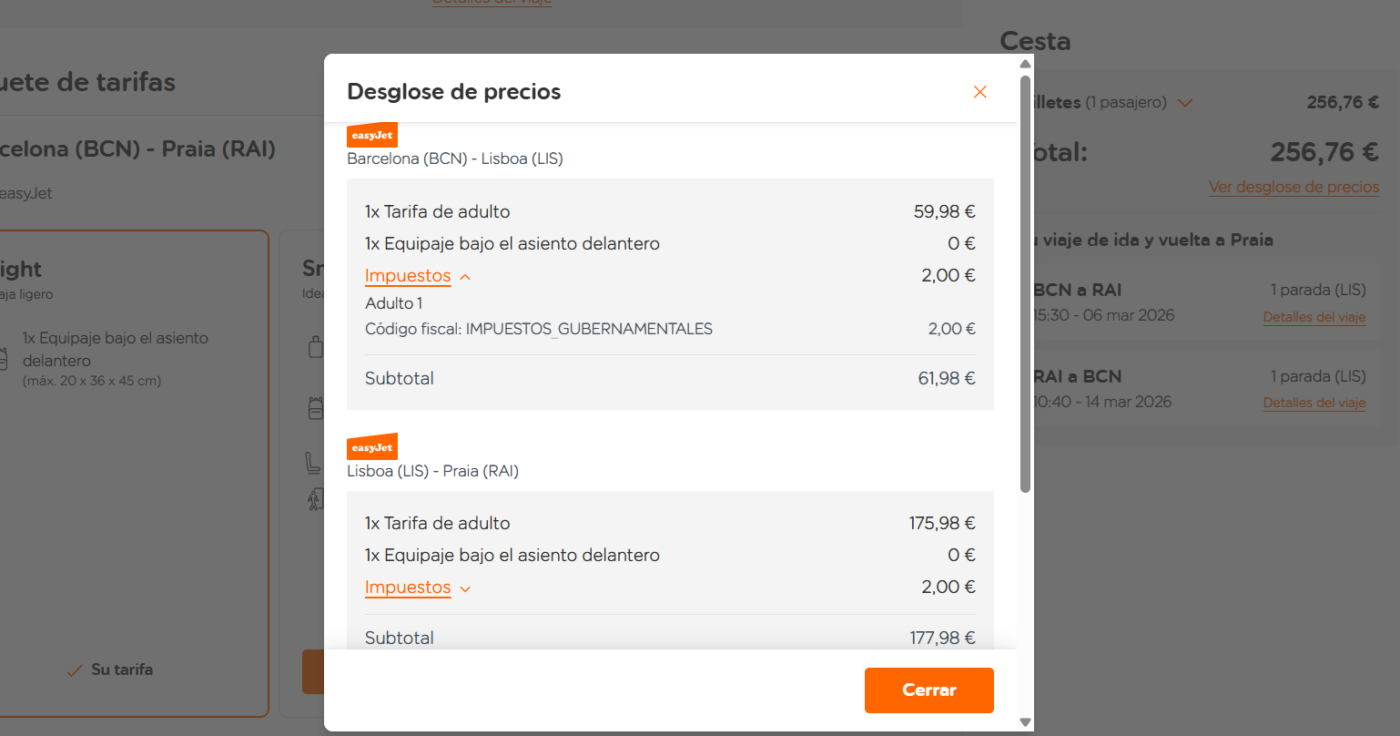Click the walking passenger icon in the Smart card

coord(314,498)
